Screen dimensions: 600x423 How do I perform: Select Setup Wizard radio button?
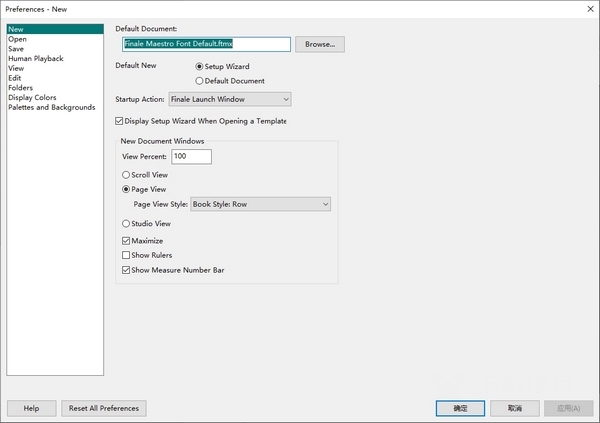(198, 65)
